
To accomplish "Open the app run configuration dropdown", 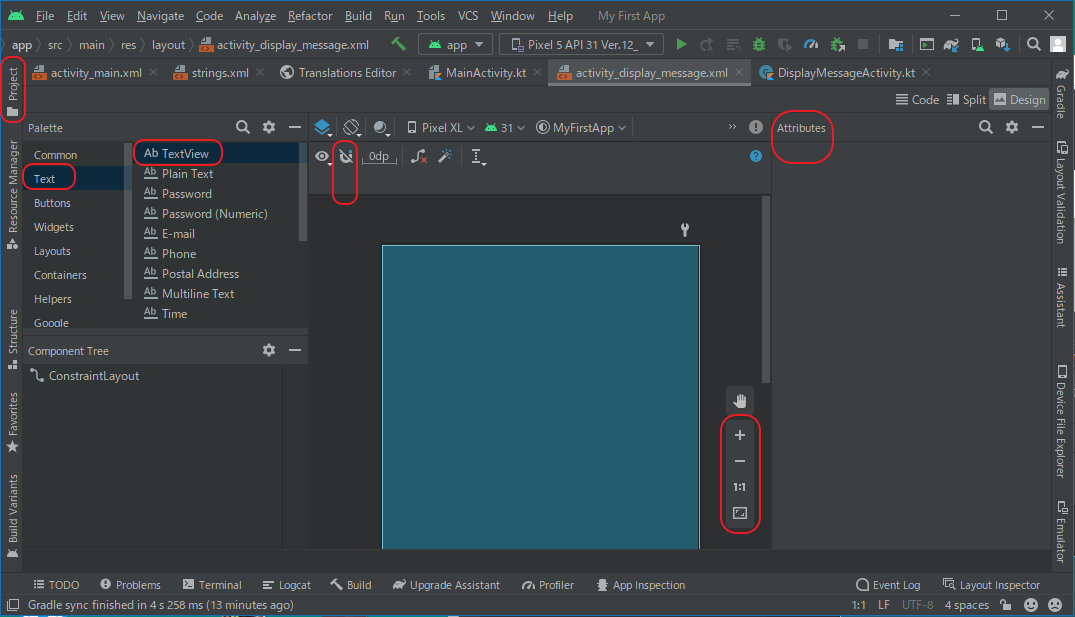I will pos(456,45).
